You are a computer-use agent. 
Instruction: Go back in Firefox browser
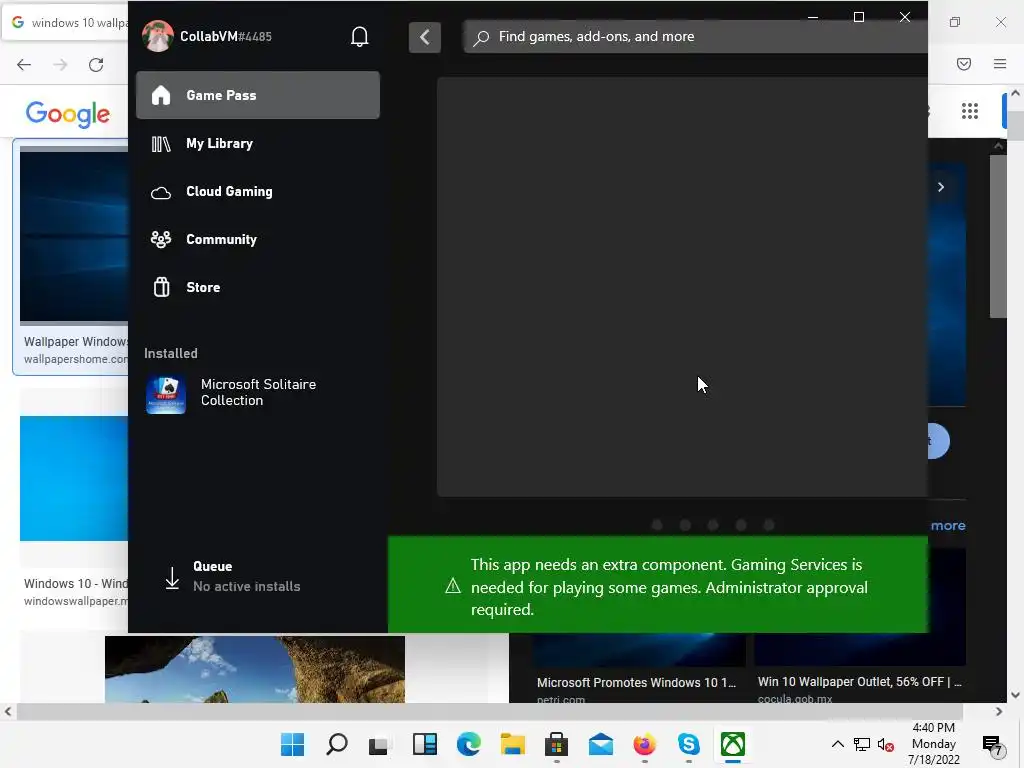24,65
